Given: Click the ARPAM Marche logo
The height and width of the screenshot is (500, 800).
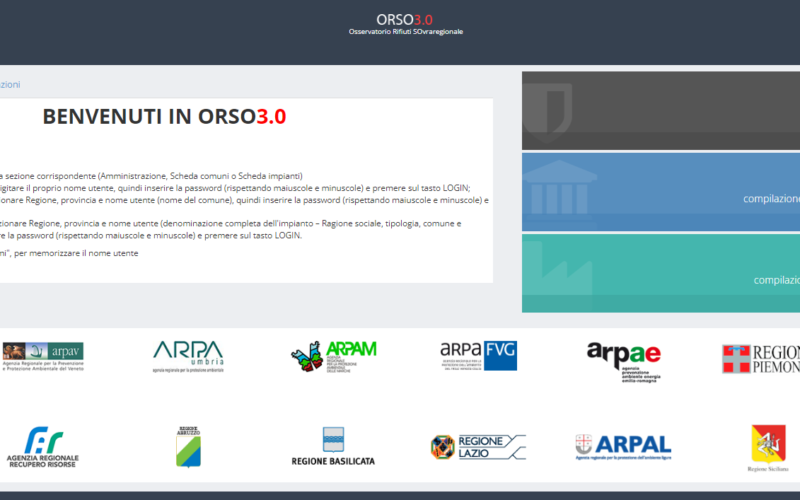Looking at the screenshot, I should [x=334, y=356].
